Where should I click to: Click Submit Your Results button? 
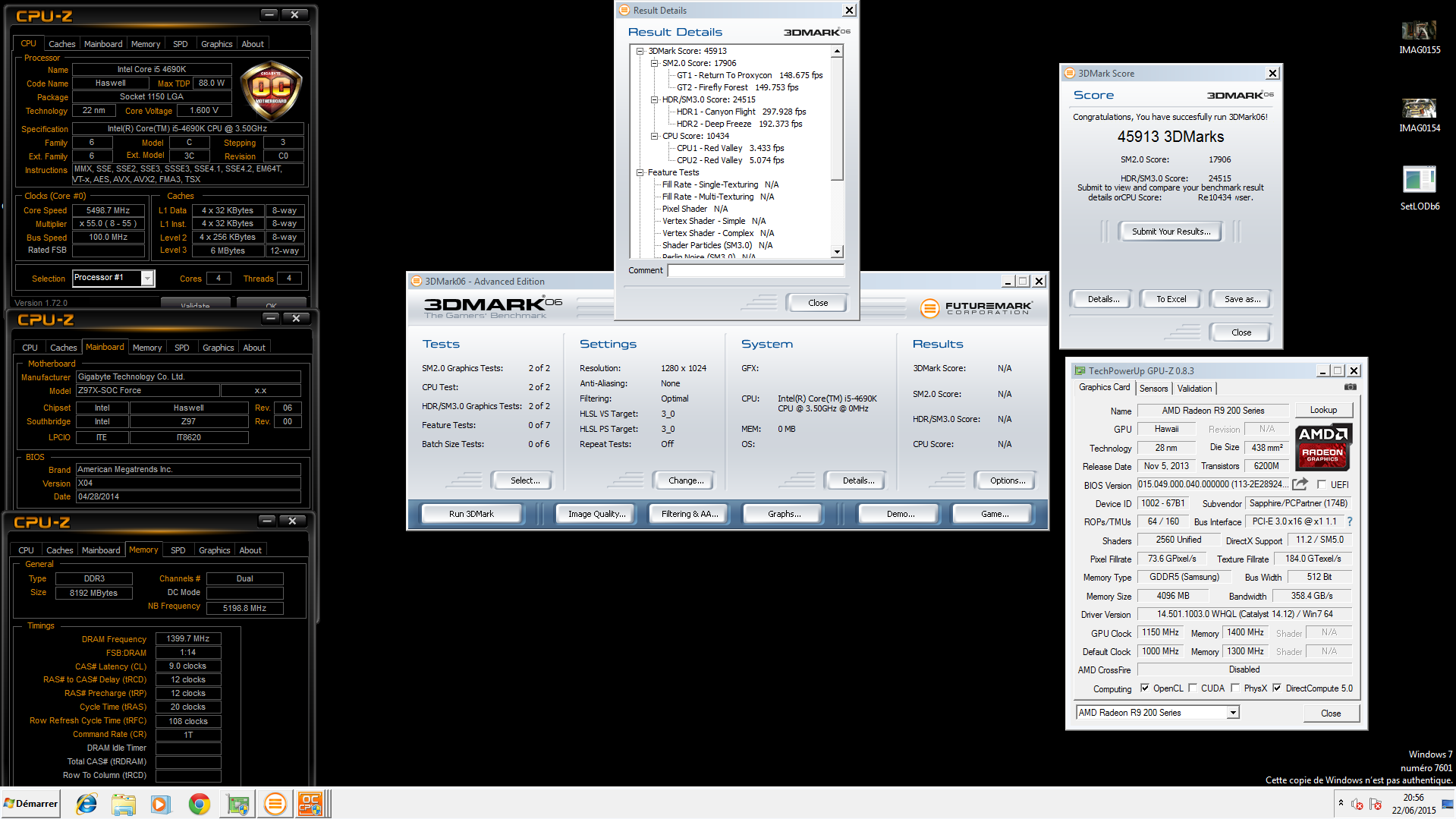[1171, 232]
